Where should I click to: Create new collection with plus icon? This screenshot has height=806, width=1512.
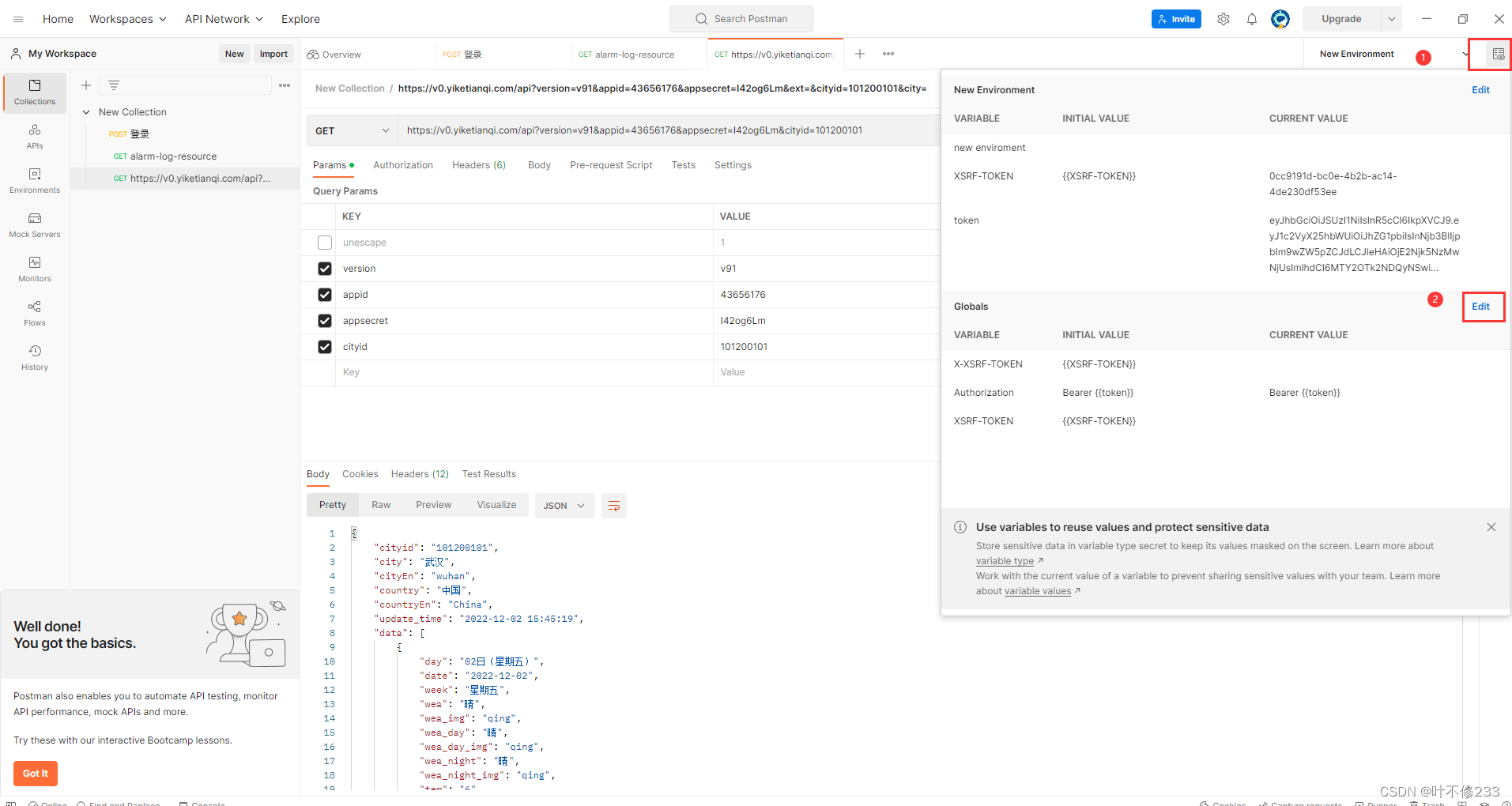tap(86, 85)
